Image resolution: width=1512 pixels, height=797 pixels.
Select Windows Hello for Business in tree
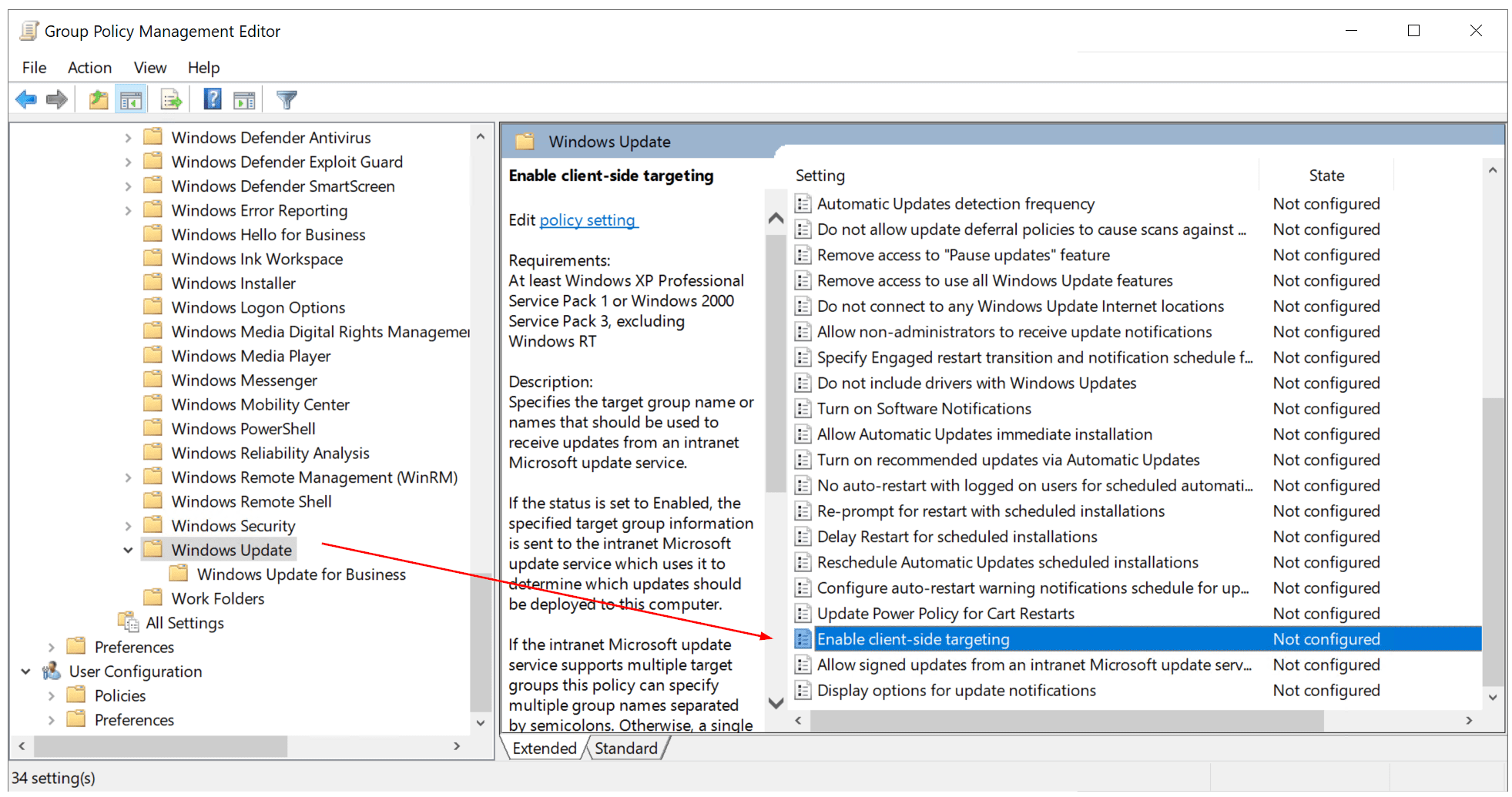click(268, 235)
